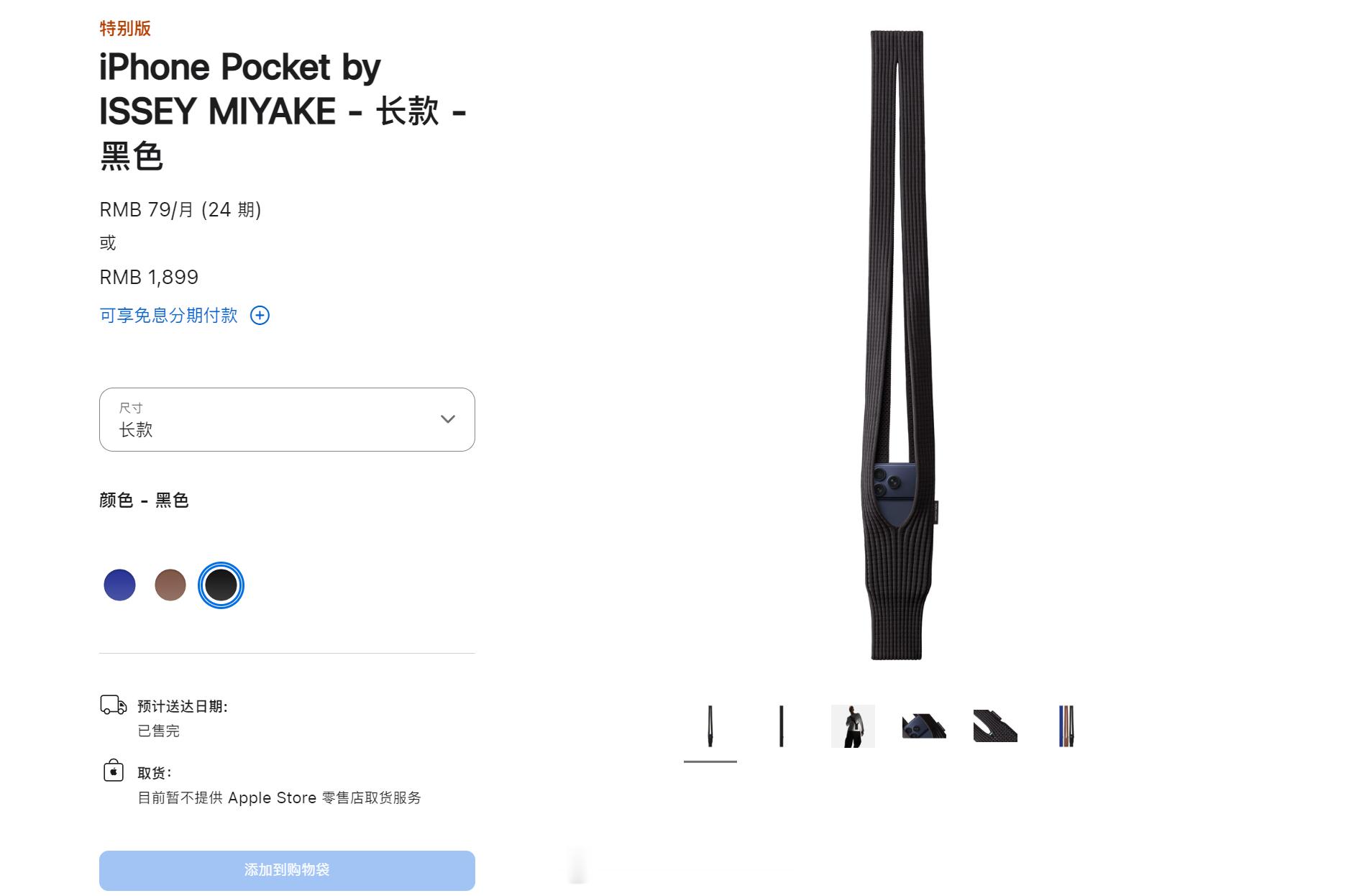
Task: Click the main product image
Action: point(897,344)
